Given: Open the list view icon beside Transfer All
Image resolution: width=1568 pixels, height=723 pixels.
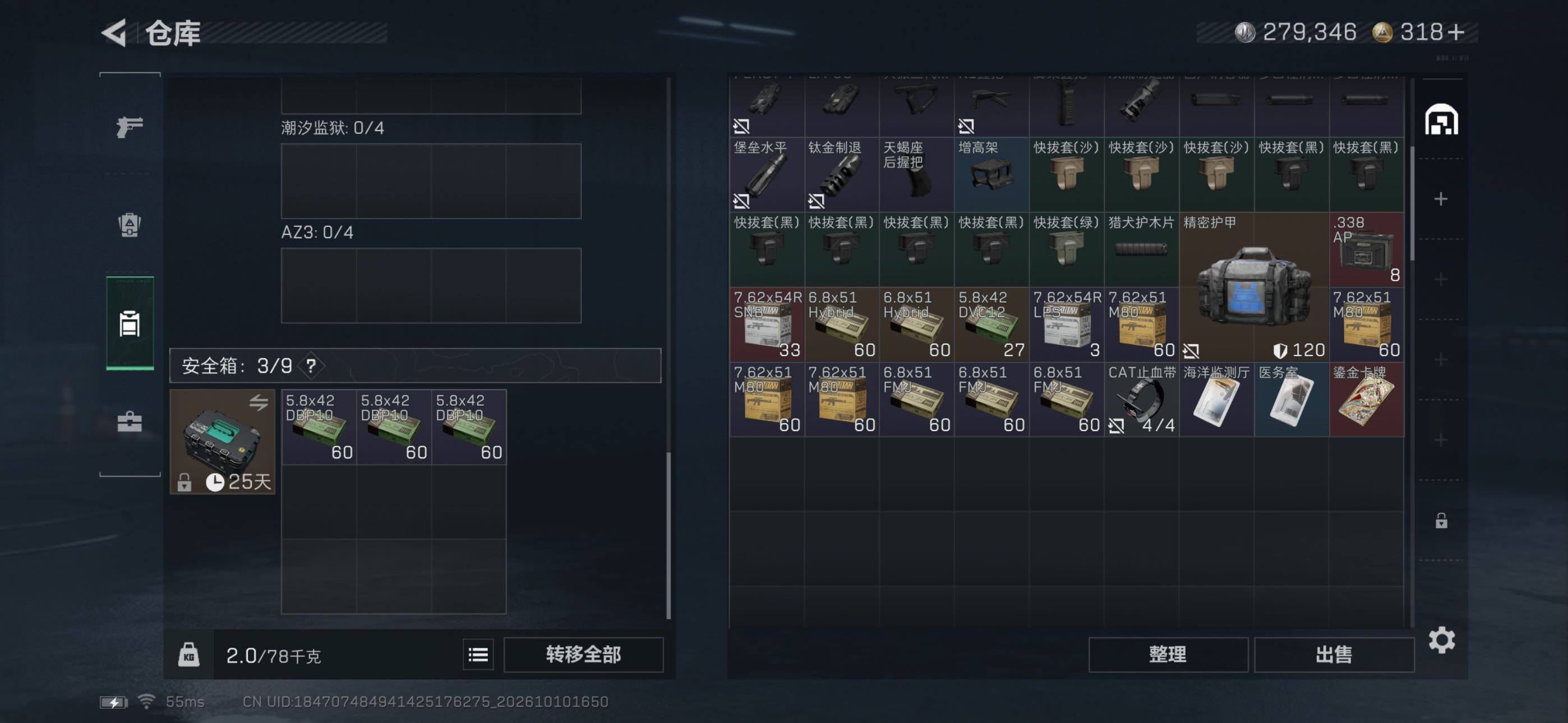Looking at the screenshot, I should 478,655.
